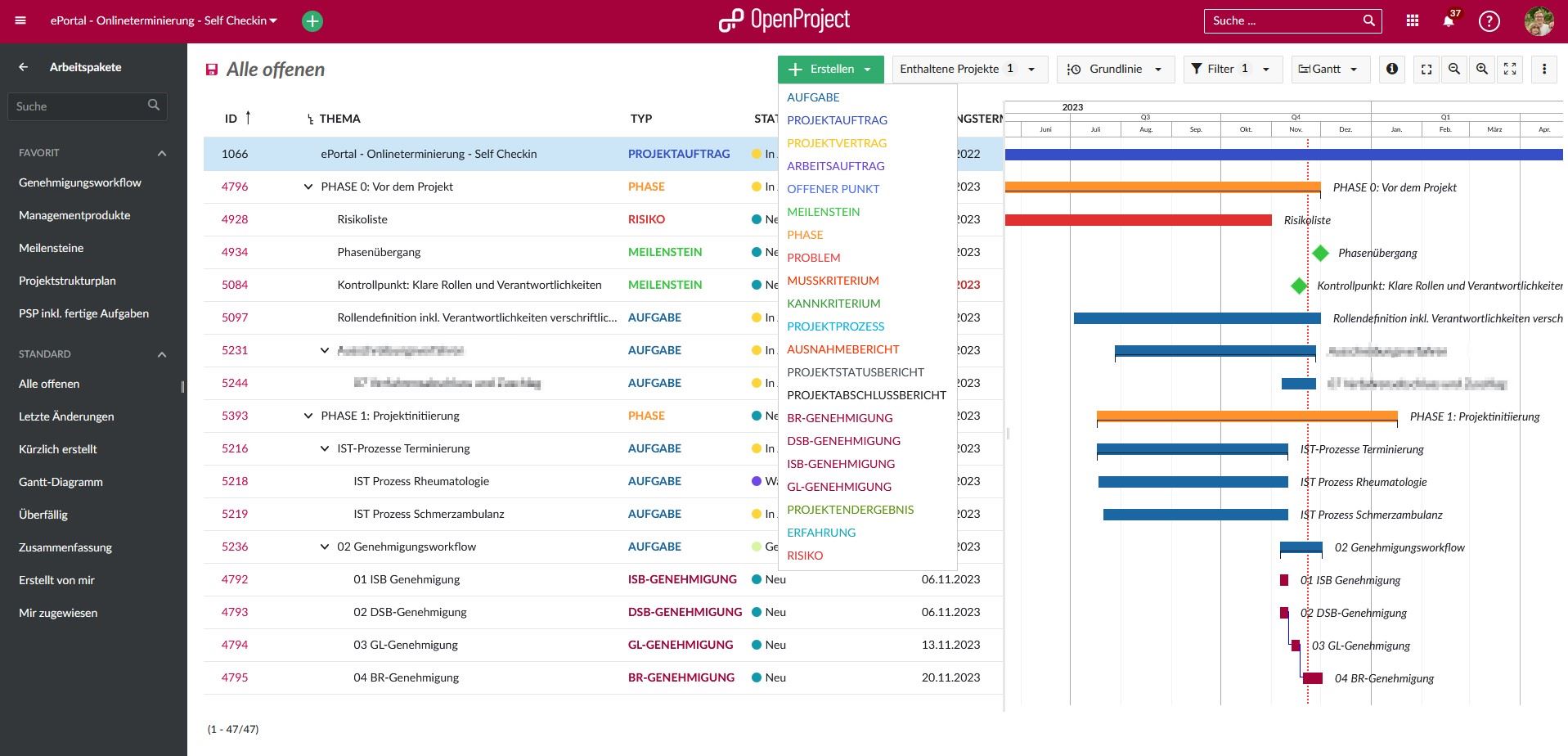Viewport: 1568px width, 756px height.
Task: Click the sidebar Suche search field
Action: point(79,106)
